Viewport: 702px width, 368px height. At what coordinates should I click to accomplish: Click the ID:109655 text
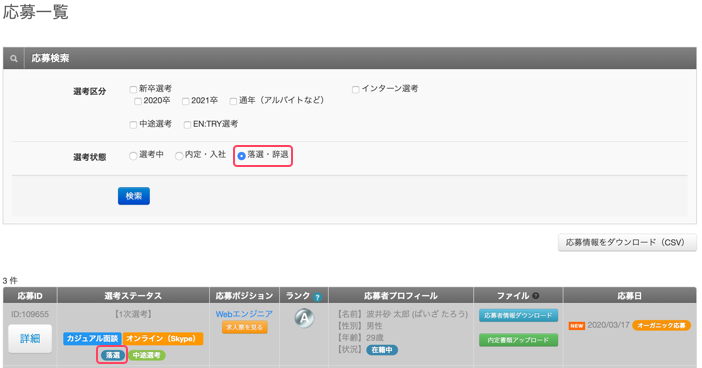[30, 314]
